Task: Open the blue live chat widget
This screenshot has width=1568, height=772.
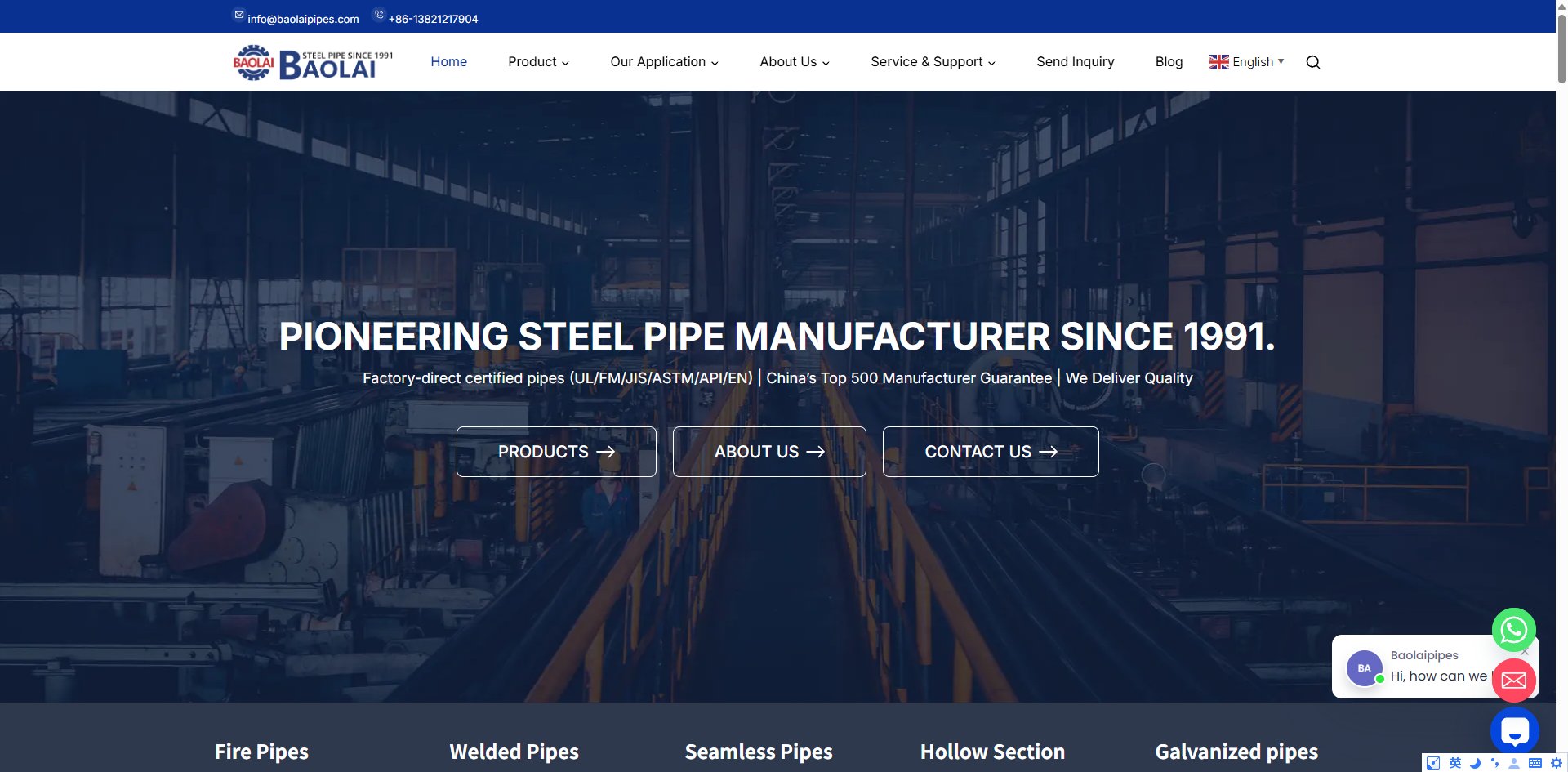Action: (x=1514, y=731)
